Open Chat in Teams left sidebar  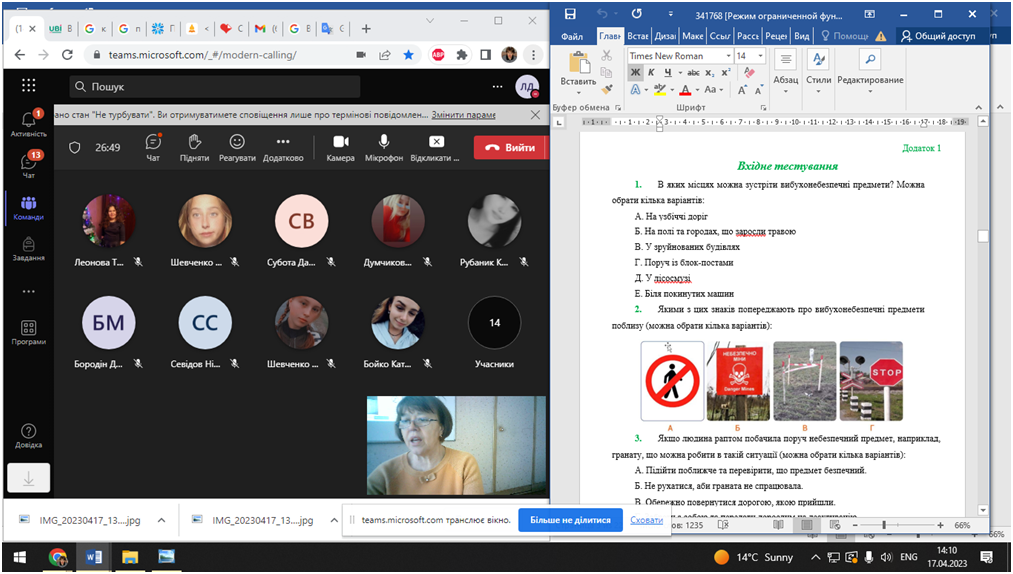tap(28, 165)
